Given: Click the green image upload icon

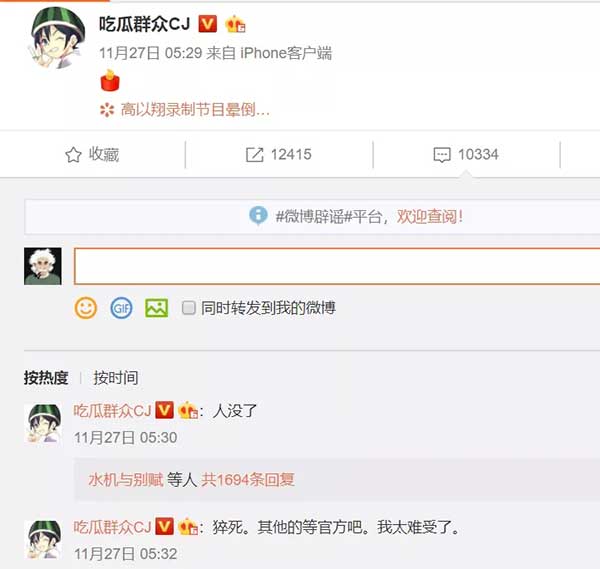Looking at the screenshot, I should [157, 308].
